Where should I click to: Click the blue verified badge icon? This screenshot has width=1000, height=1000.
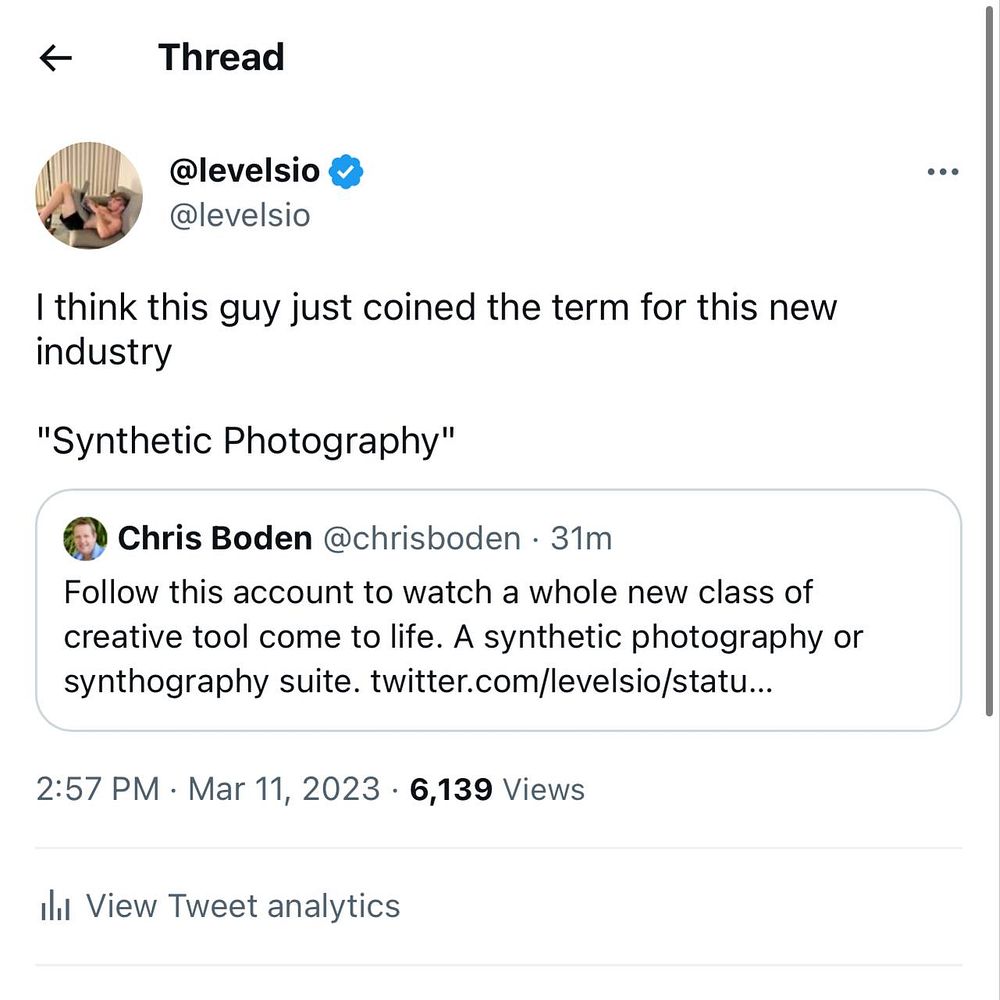tap(346, 172)
